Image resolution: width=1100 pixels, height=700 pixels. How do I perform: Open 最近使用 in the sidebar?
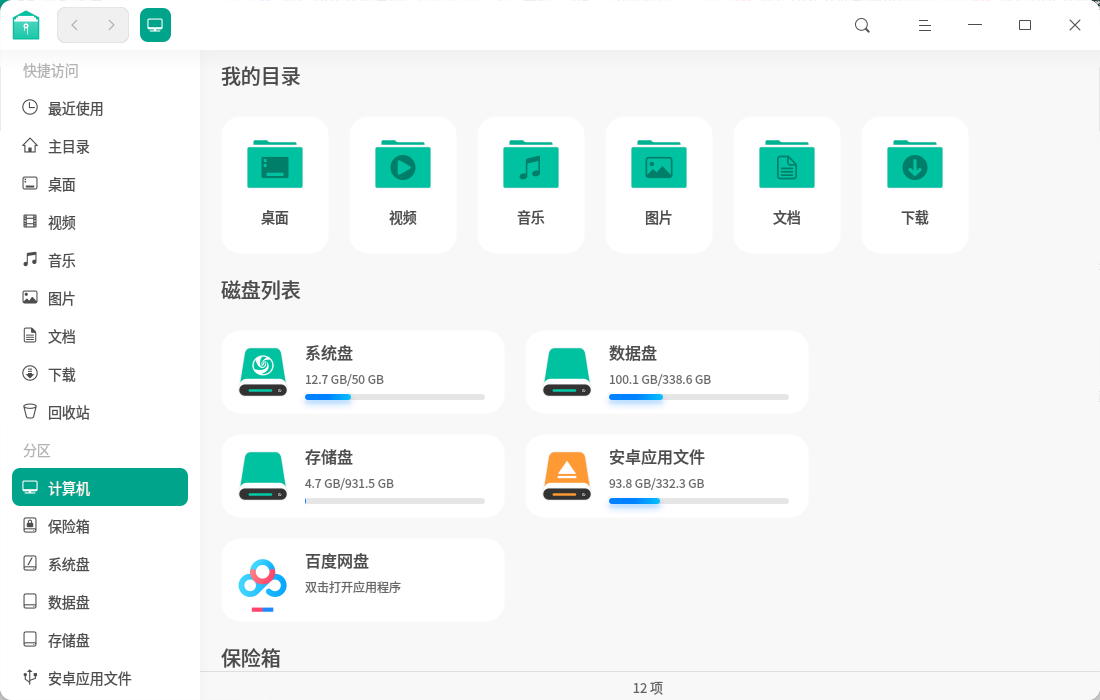coord(100,109)
